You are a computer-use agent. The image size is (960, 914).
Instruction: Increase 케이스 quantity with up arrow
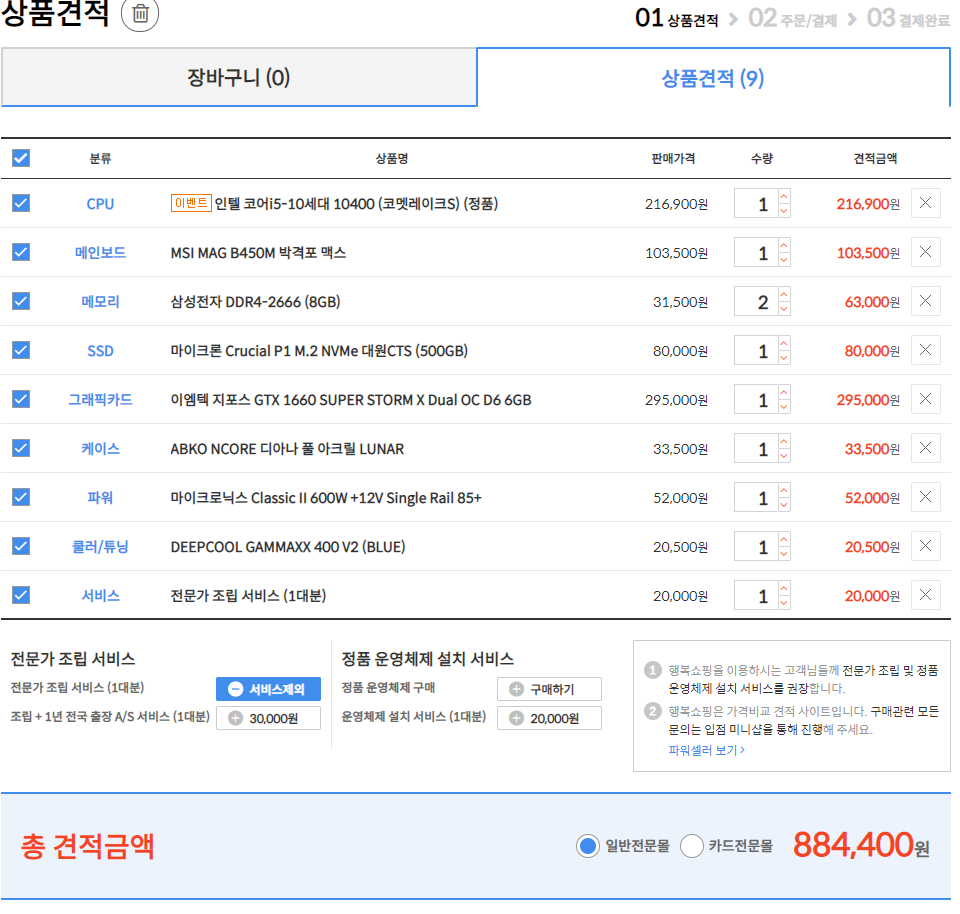783,441
